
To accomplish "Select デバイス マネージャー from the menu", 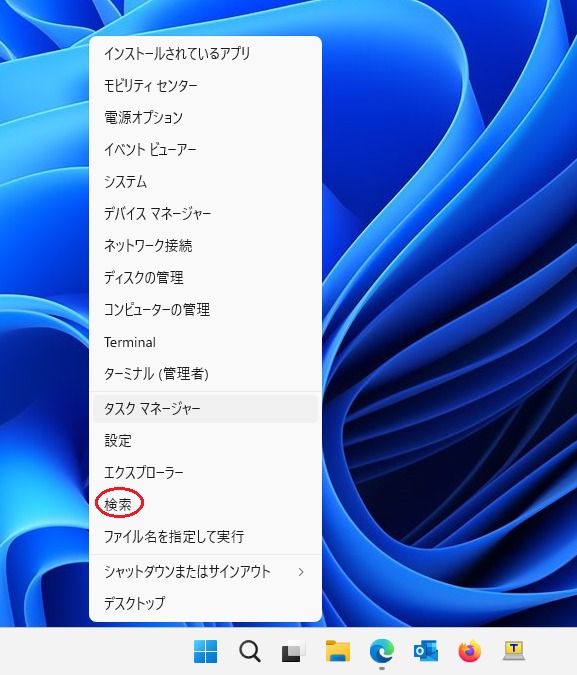I will (x=205, y=214).
